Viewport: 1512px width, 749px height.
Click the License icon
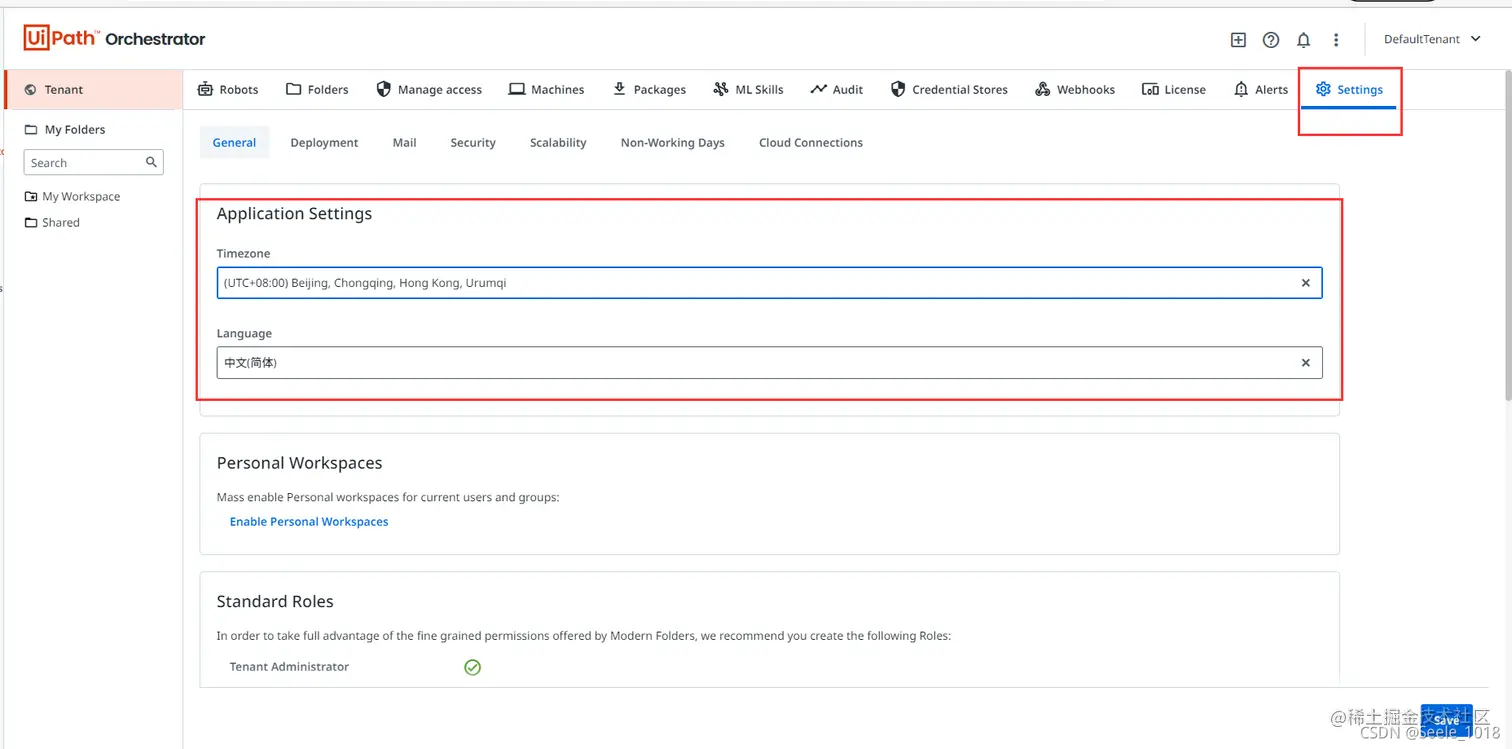pyautogui.click(x=1150, y=89)
